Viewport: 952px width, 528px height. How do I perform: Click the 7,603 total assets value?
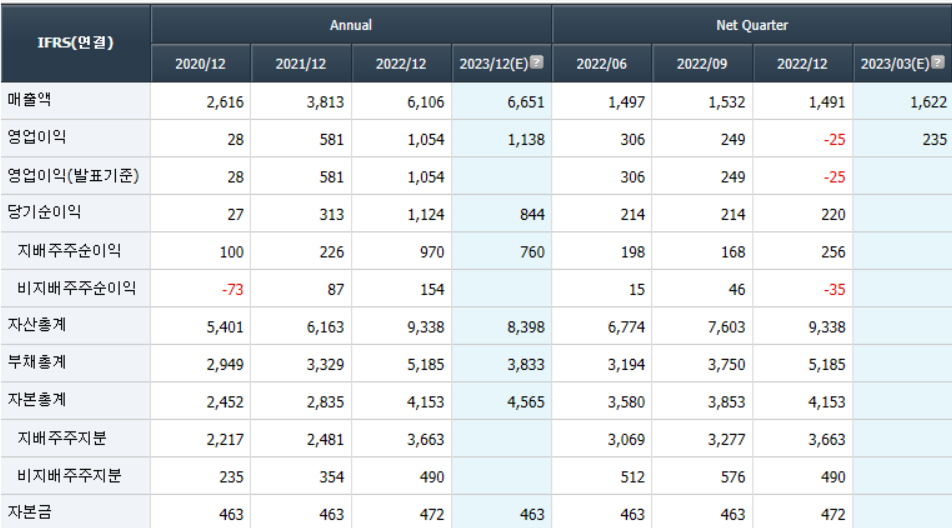[726, 327]
